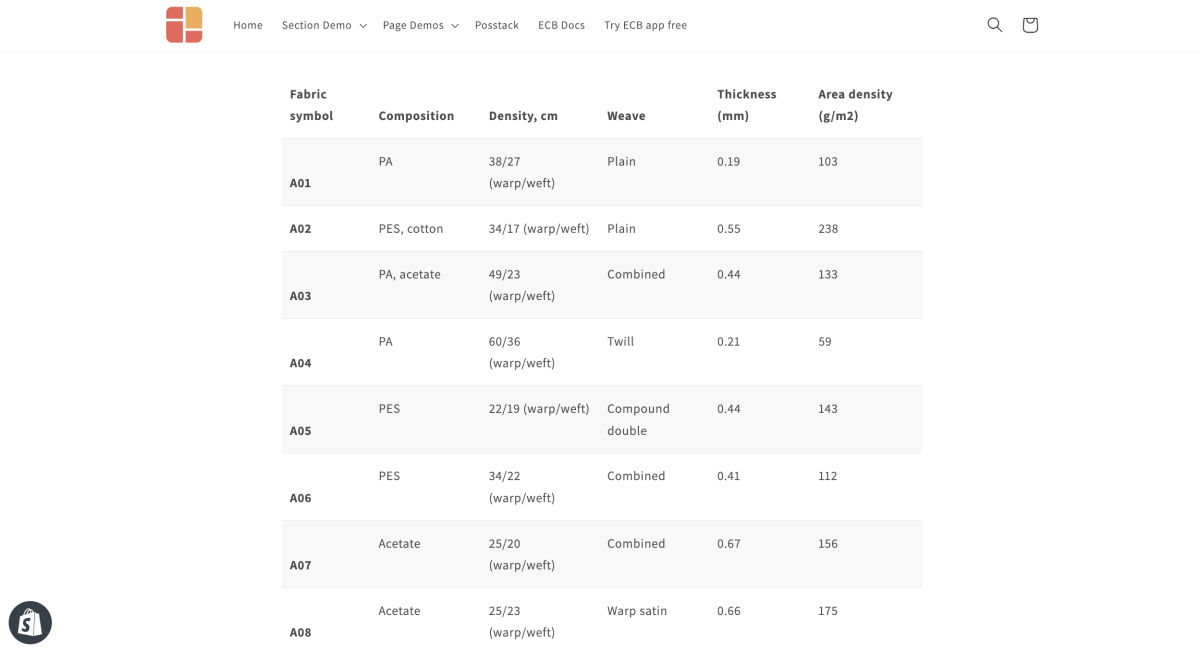The image size is (1200, 651).
Task: Click the Area density value 238
Action: click(x=827, y=228)
